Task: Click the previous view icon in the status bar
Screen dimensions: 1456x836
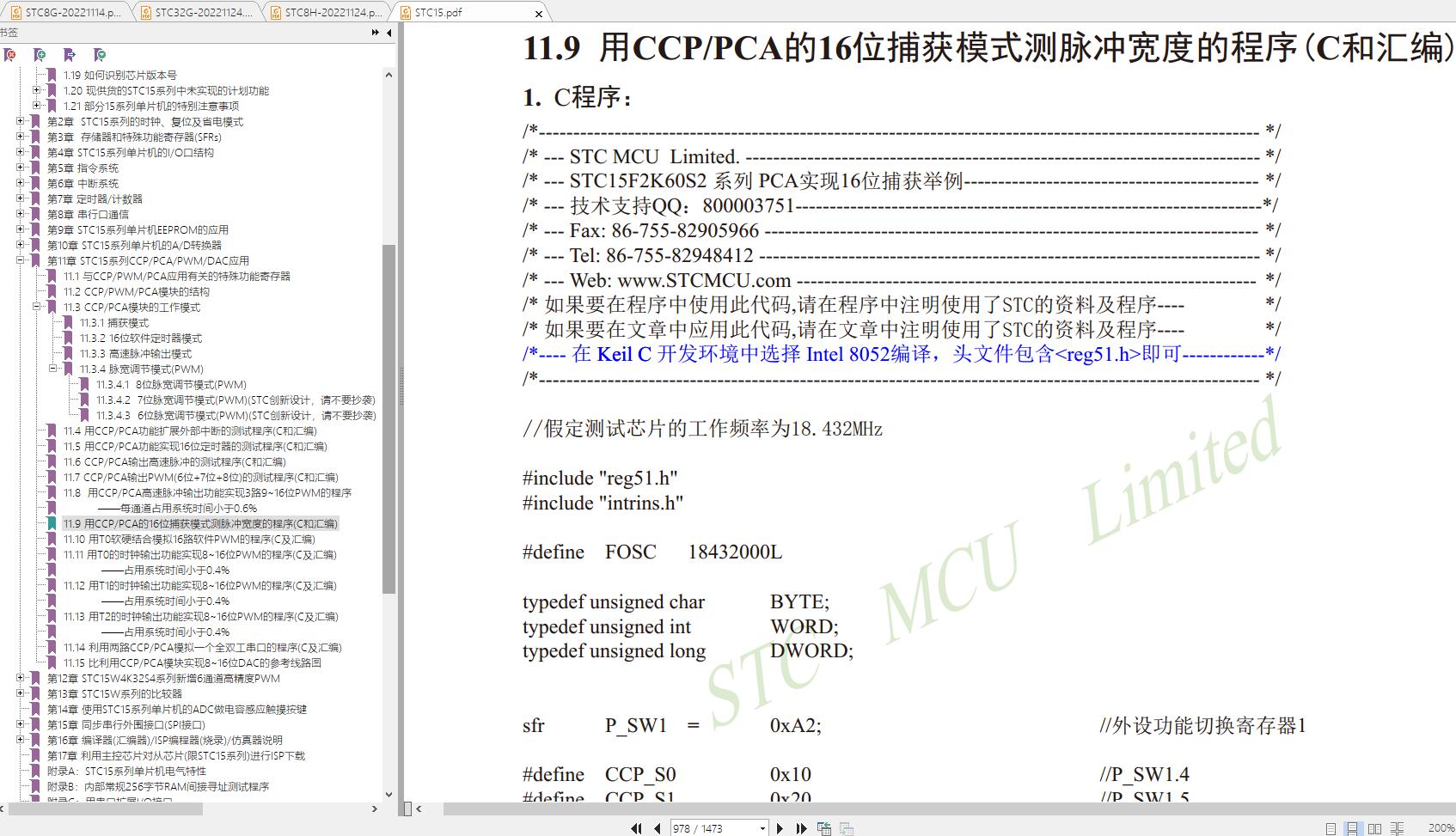Action: (x=824, y=828)
